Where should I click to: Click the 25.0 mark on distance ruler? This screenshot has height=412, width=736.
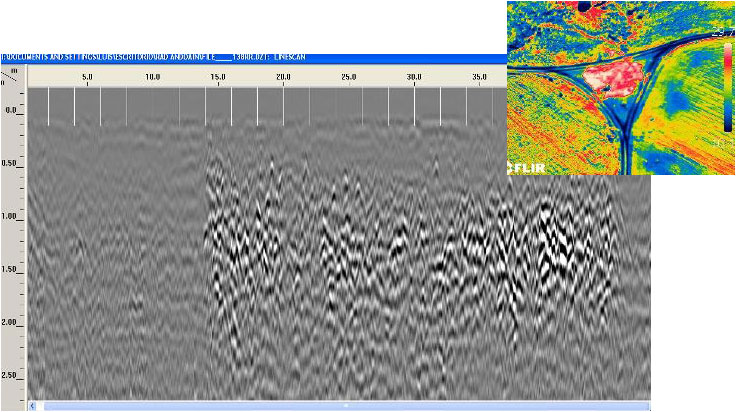[x=349, y=76]
